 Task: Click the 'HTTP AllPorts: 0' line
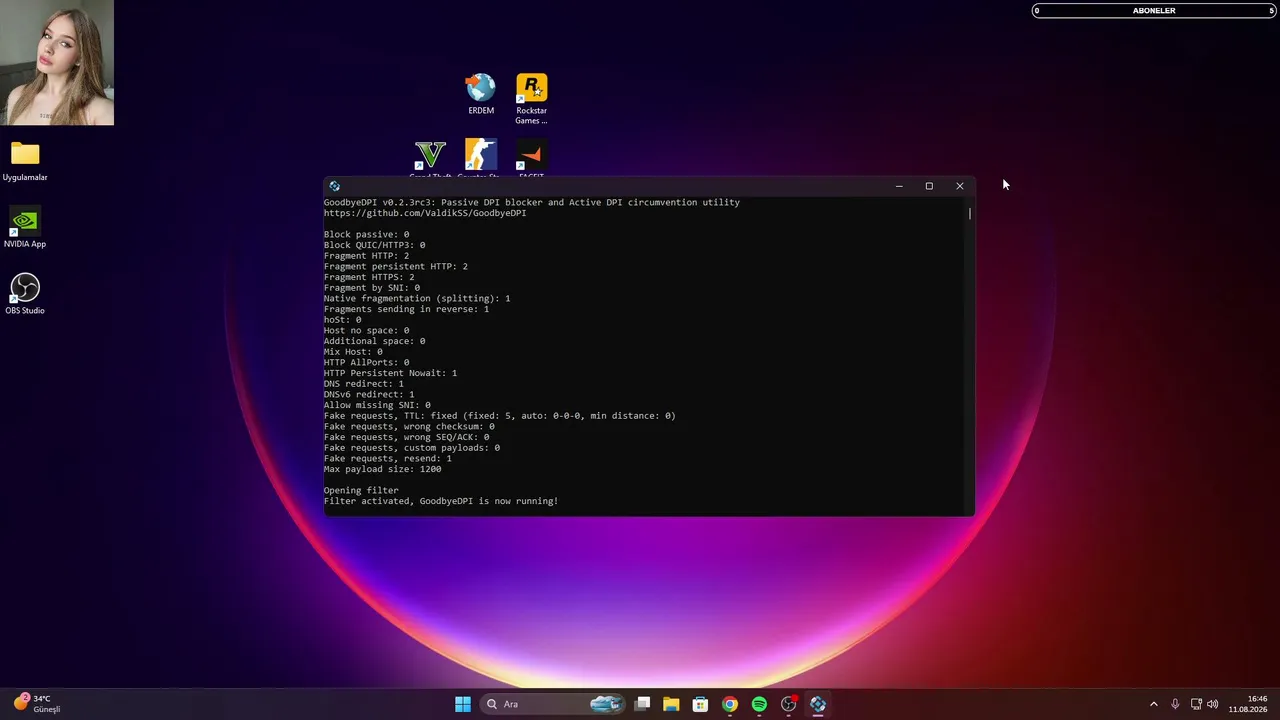(x=366, y=363)
